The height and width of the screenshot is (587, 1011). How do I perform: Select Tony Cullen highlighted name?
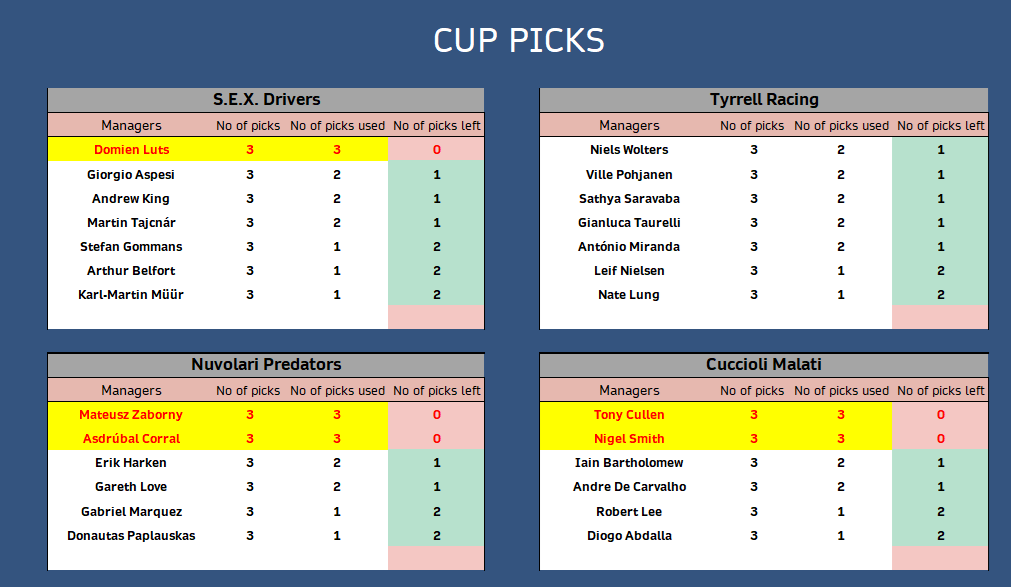(x=629, y=415)
